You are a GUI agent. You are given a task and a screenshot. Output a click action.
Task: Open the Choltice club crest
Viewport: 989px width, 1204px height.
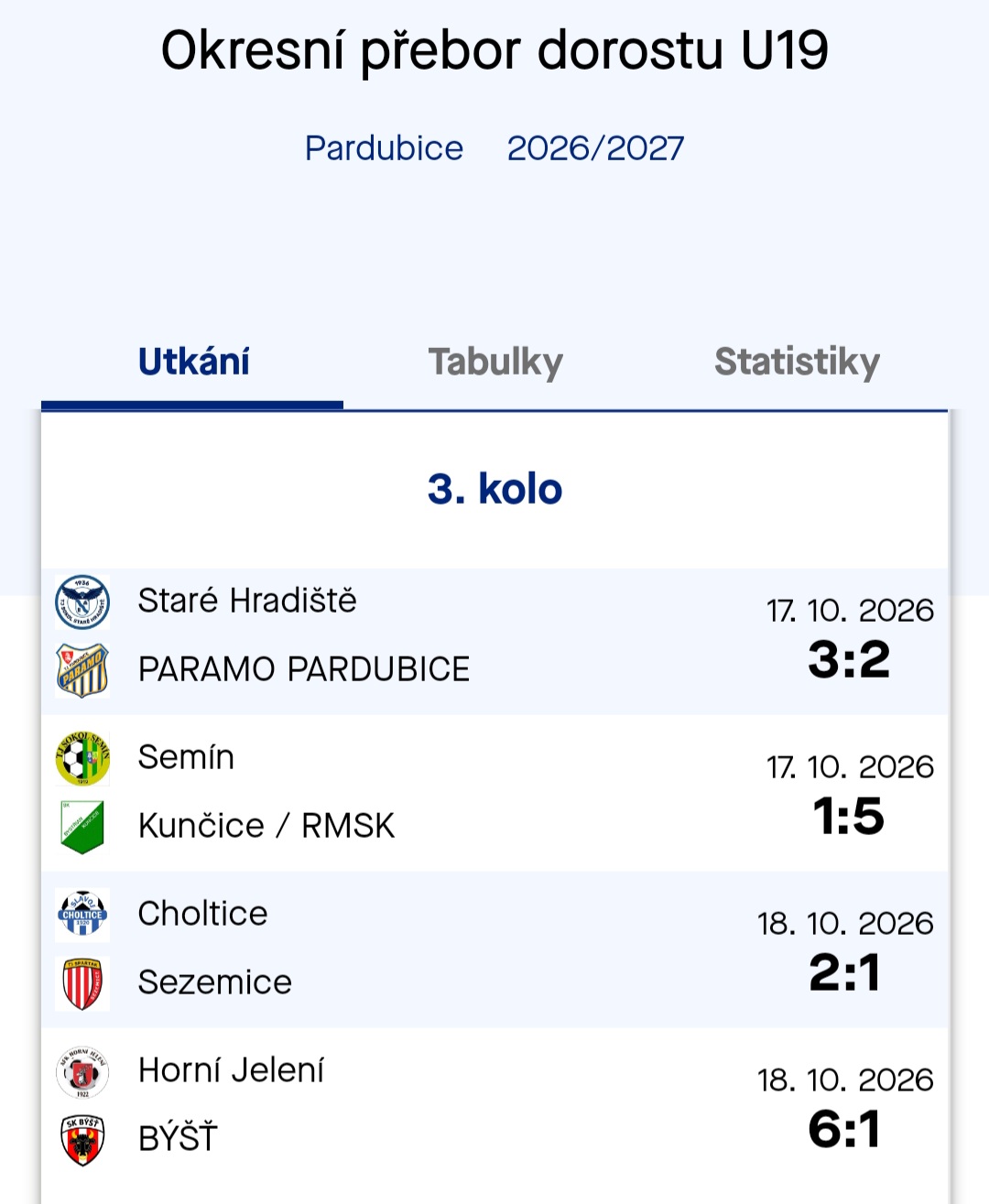[x=82, y=915]
